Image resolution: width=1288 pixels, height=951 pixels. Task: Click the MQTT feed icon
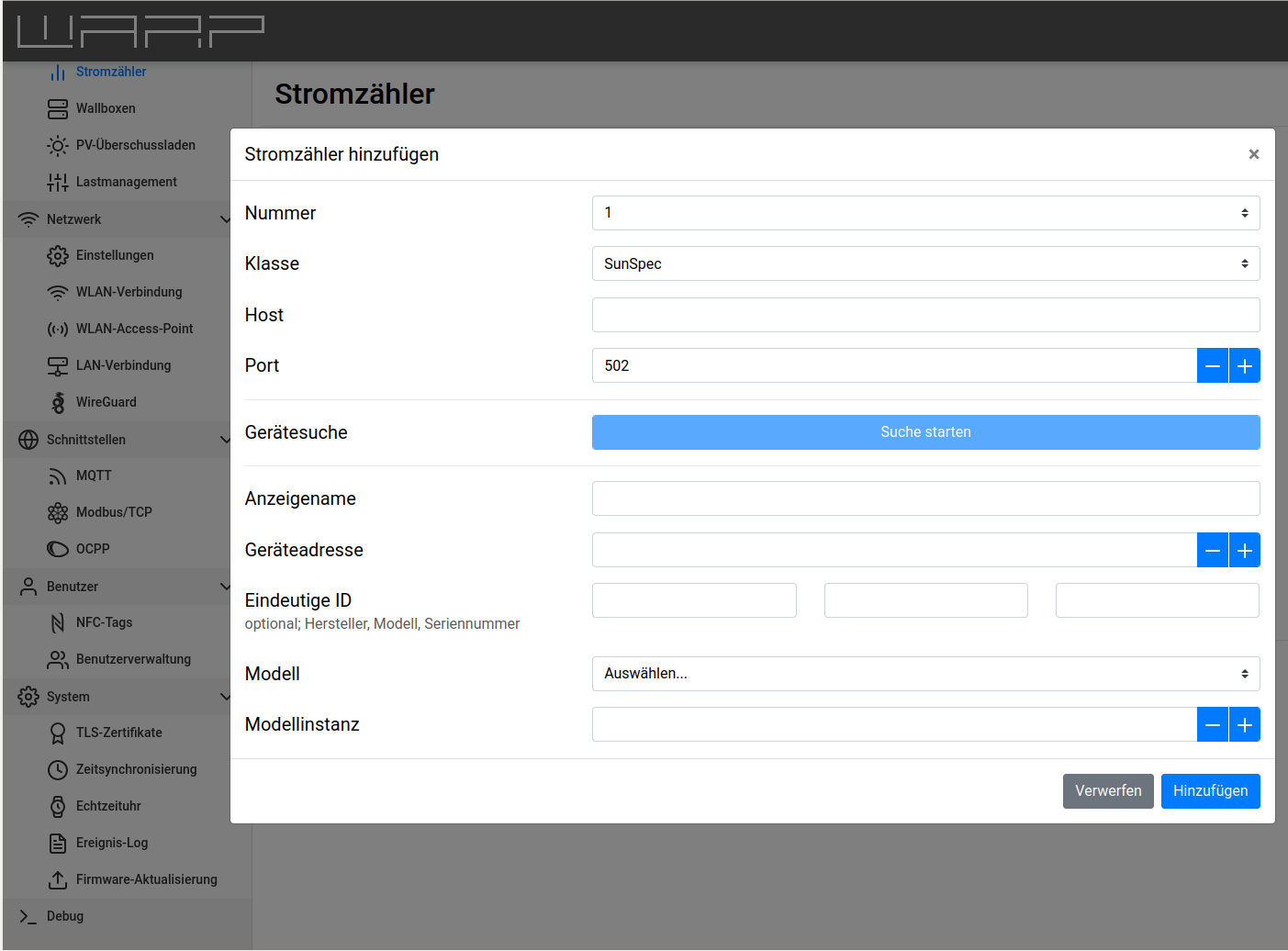click(57, 476)
